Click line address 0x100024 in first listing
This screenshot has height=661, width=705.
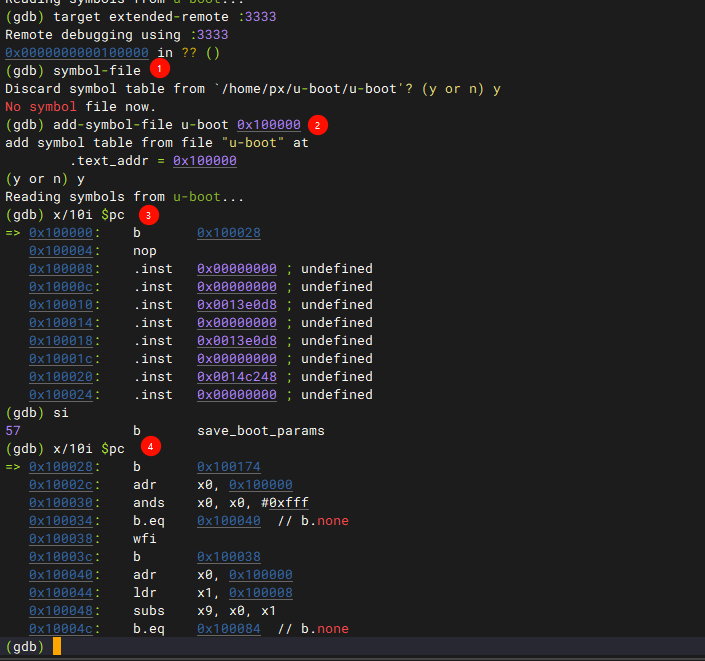tap(60, 395)
